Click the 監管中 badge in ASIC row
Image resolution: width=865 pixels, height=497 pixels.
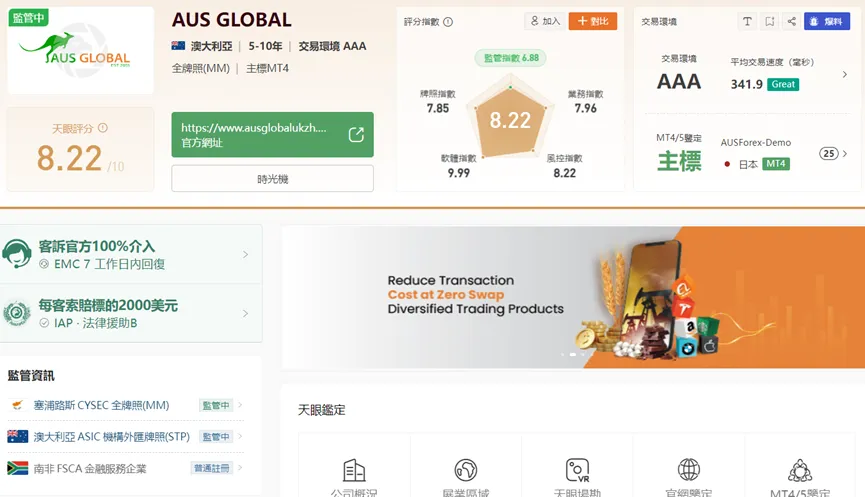216,437
